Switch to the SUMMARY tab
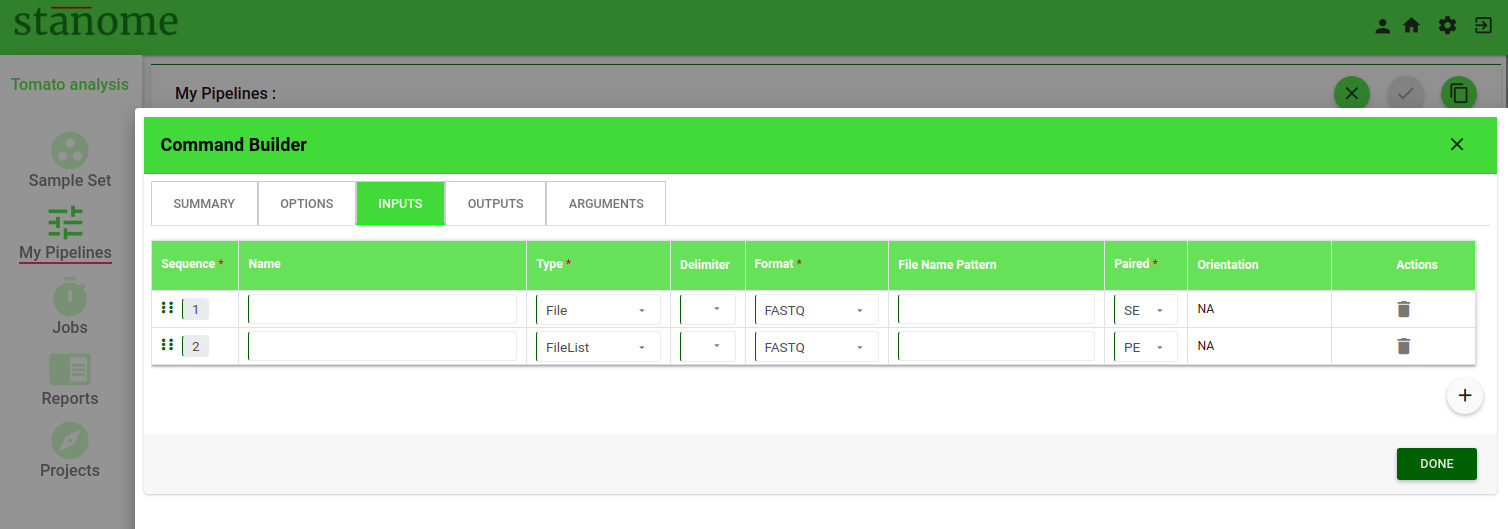 [x=204, y=203]
